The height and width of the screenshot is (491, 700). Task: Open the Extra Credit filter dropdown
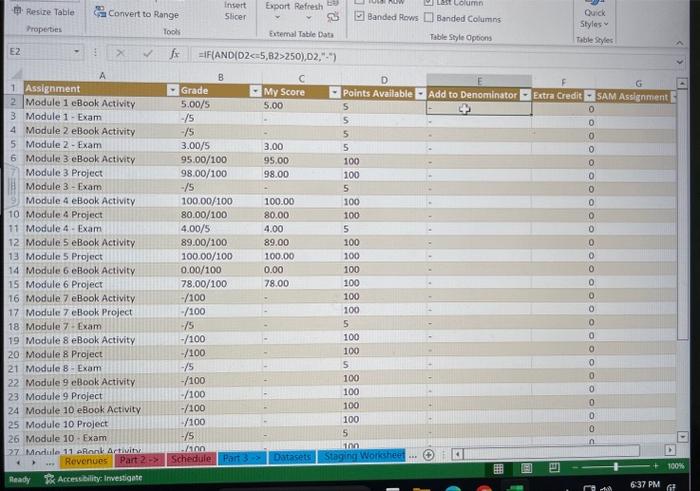pyautogui.click(x=590, y=96)
